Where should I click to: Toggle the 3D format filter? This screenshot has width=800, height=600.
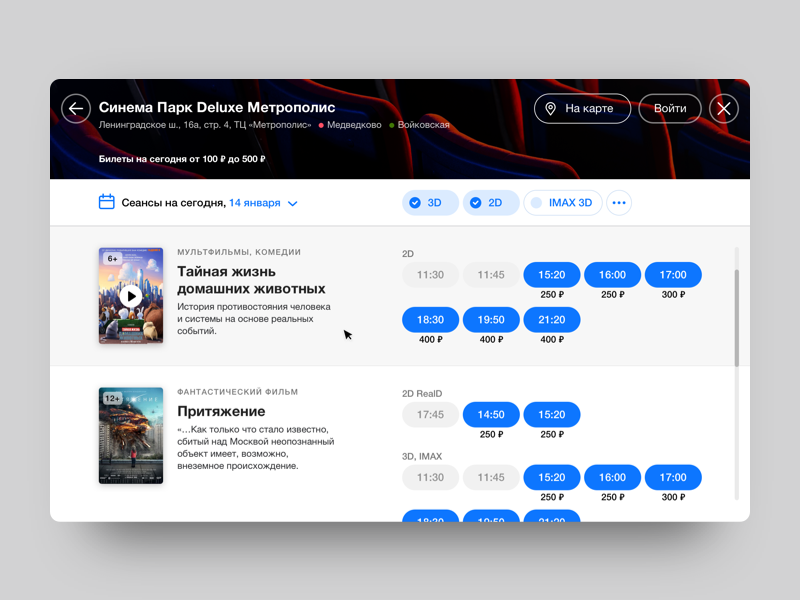pyautogui.click(x=430, y=203)
